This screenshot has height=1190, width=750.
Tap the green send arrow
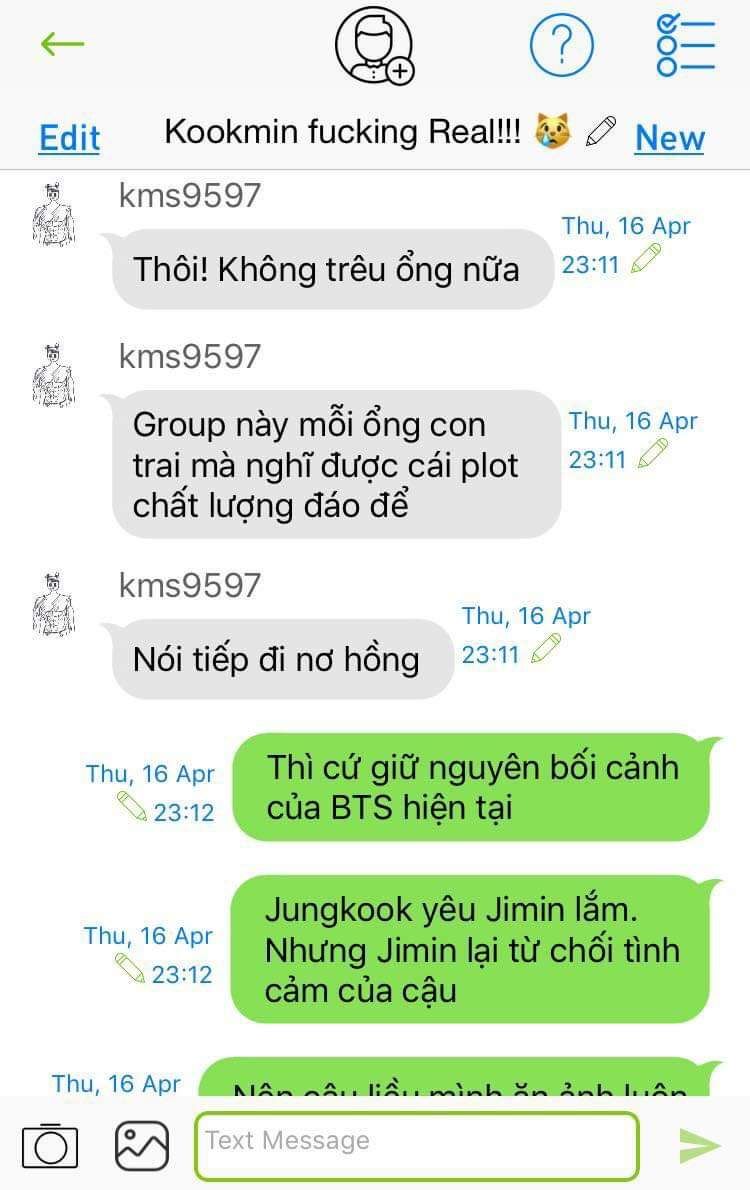coord(699,1145)
